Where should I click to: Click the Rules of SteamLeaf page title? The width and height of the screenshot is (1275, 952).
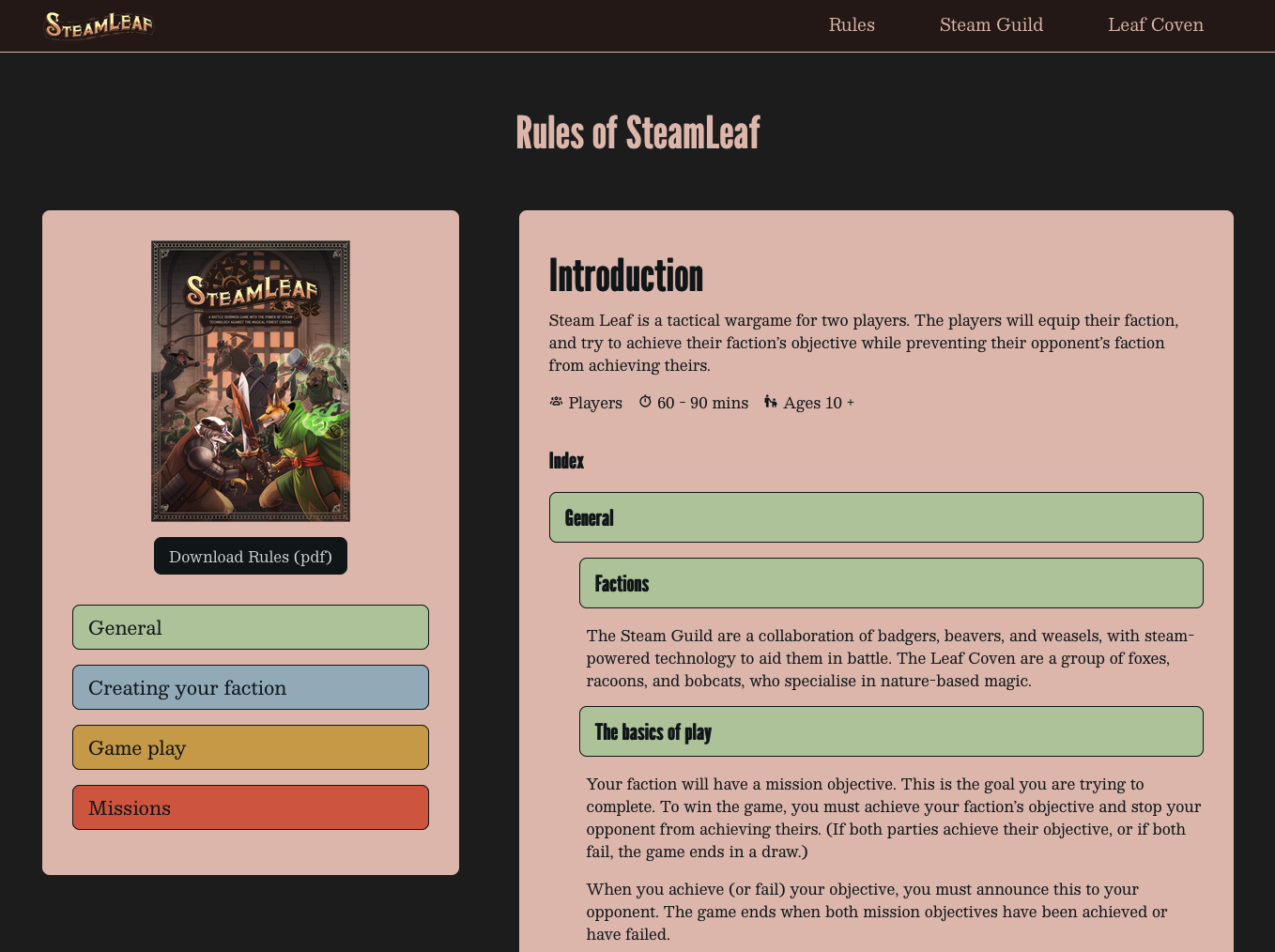pyautogui.click(x=637, y=132)
